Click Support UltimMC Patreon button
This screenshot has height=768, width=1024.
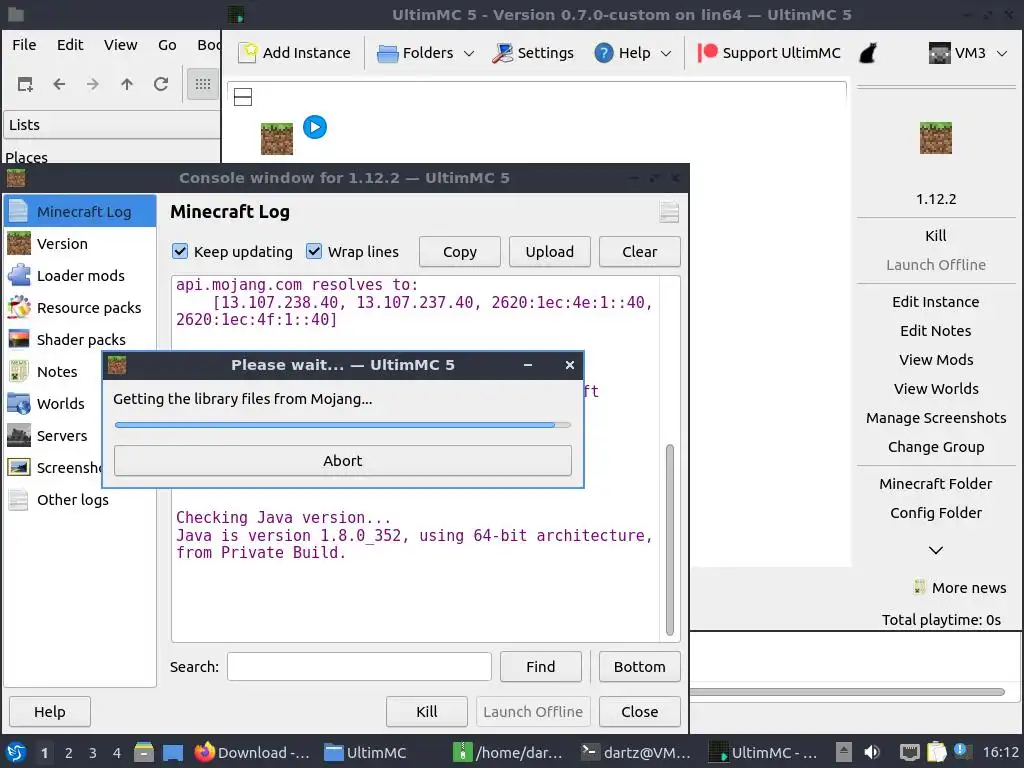[769, 53]
